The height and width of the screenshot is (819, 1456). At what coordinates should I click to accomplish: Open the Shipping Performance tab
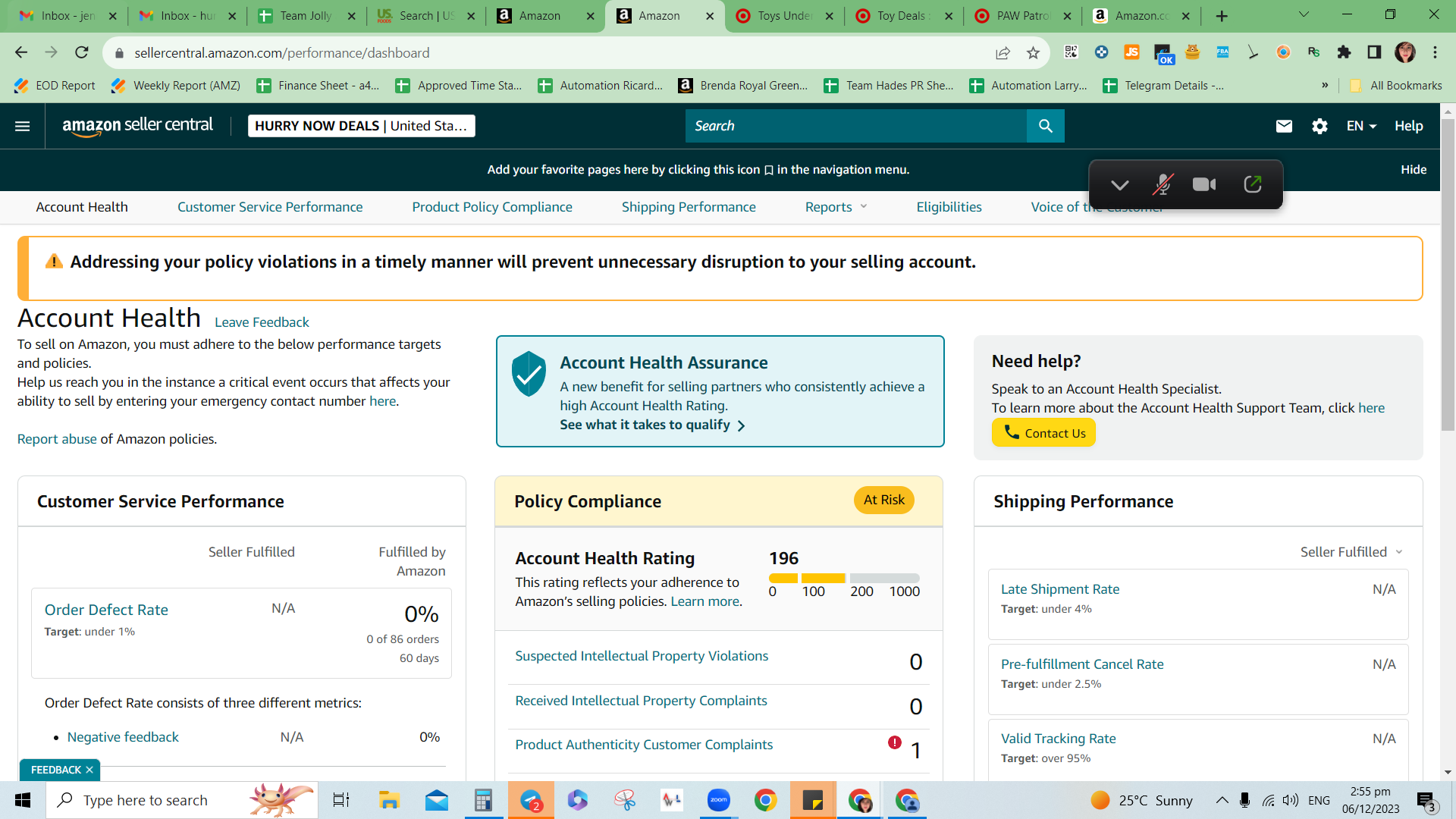(689, 207)
